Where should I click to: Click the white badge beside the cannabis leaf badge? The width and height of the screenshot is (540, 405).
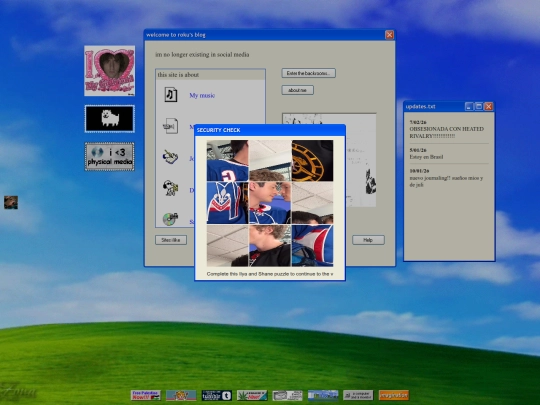point(288,395)
